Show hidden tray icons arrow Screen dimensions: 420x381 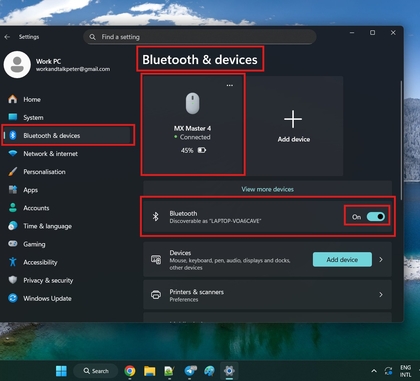click(374, 371)
